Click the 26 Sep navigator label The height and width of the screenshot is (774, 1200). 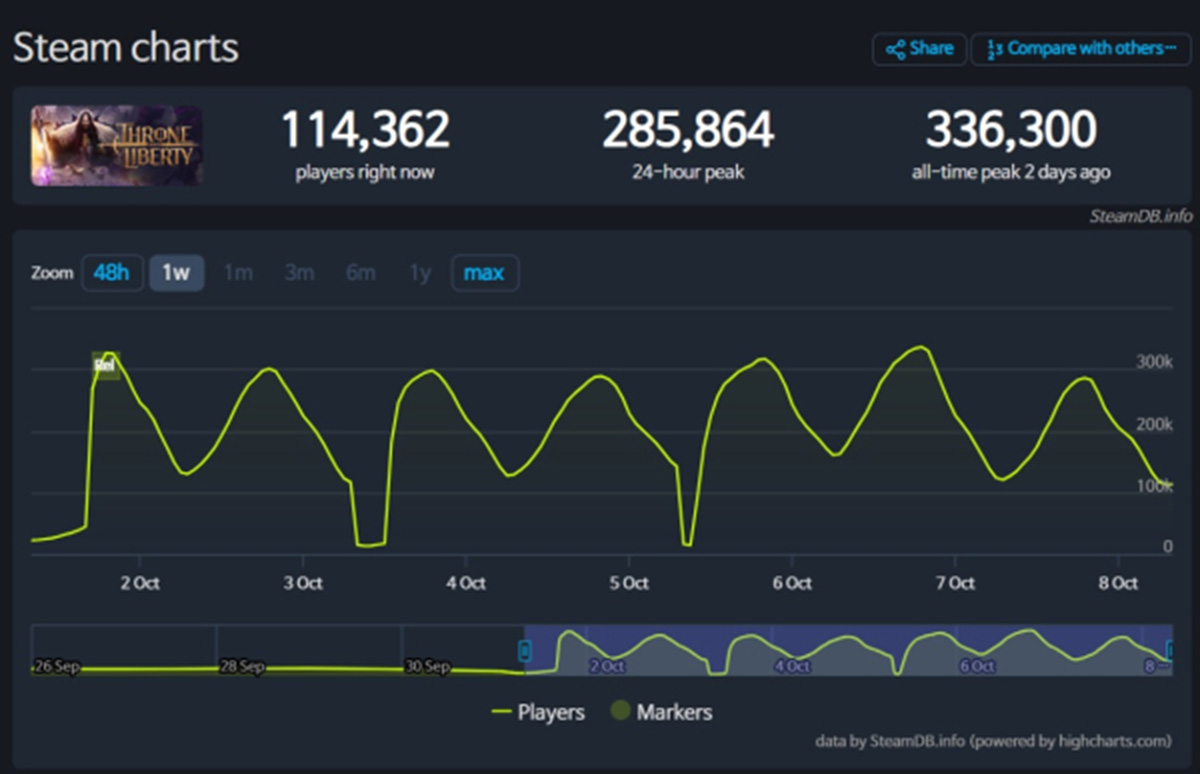(56, 666)
